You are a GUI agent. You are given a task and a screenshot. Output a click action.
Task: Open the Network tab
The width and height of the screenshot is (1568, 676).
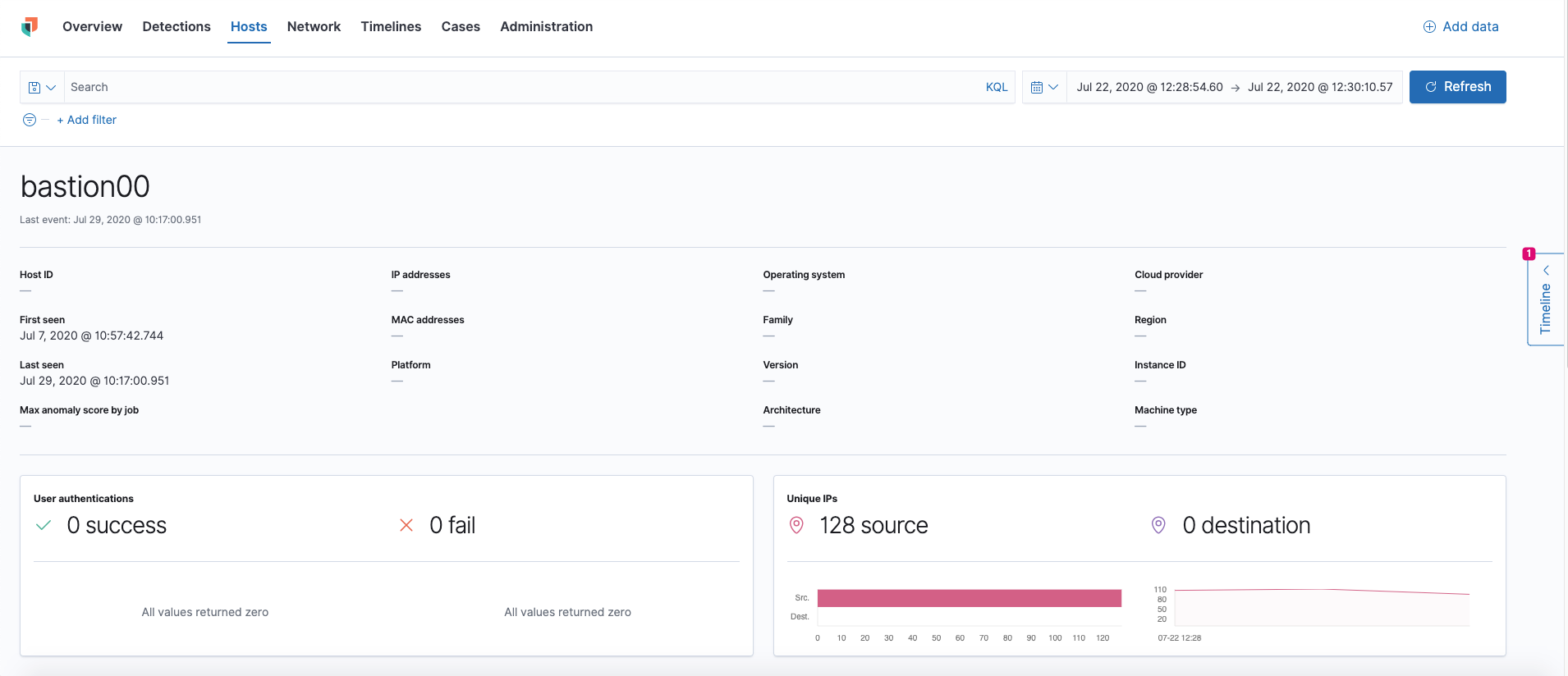click(314, 27)
